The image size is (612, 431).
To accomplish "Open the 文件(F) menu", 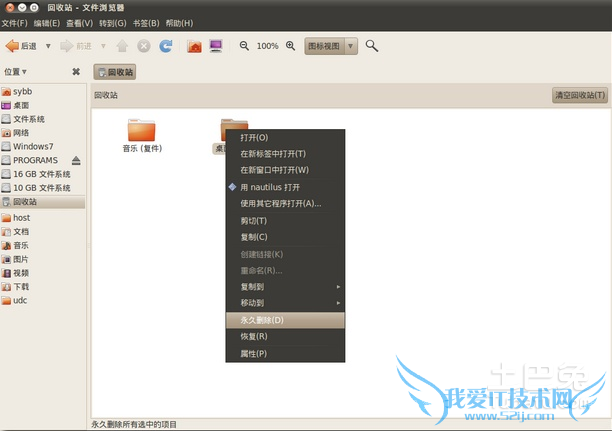I will pyautogui.click(x=14, y=23).
